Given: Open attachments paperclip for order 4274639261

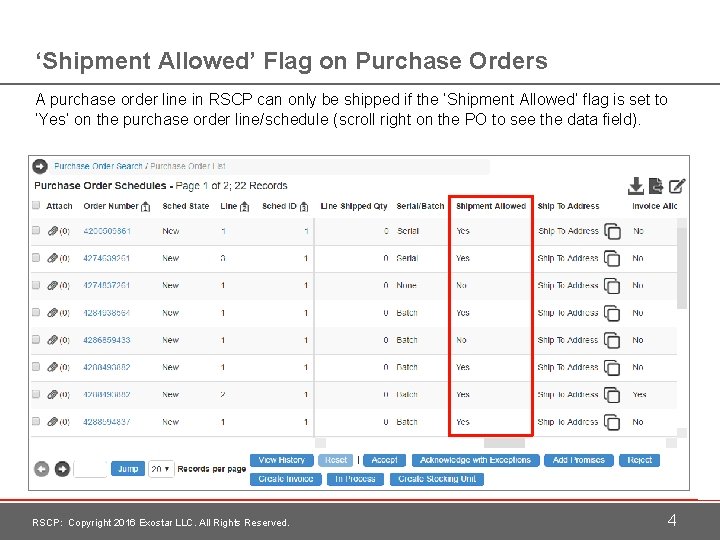Looking at the screenshot, I should click(52, 258).
